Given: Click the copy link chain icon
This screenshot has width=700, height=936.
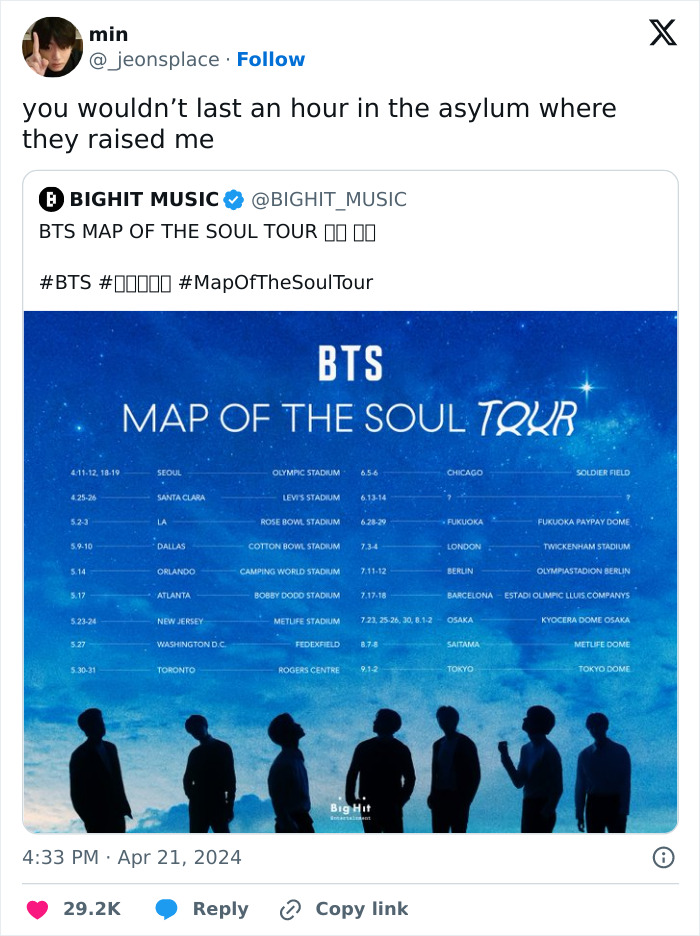Looking at the screenshot, I should 291,909.
